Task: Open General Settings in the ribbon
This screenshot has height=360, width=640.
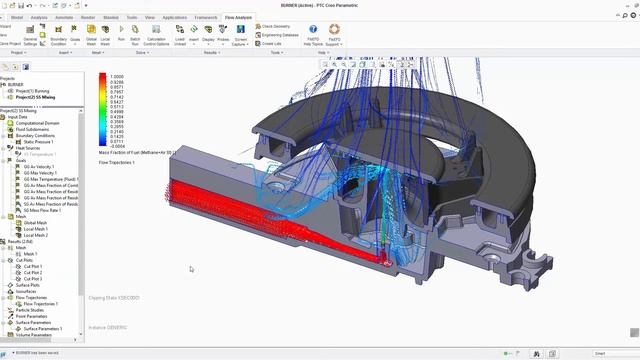Action: 30,35
